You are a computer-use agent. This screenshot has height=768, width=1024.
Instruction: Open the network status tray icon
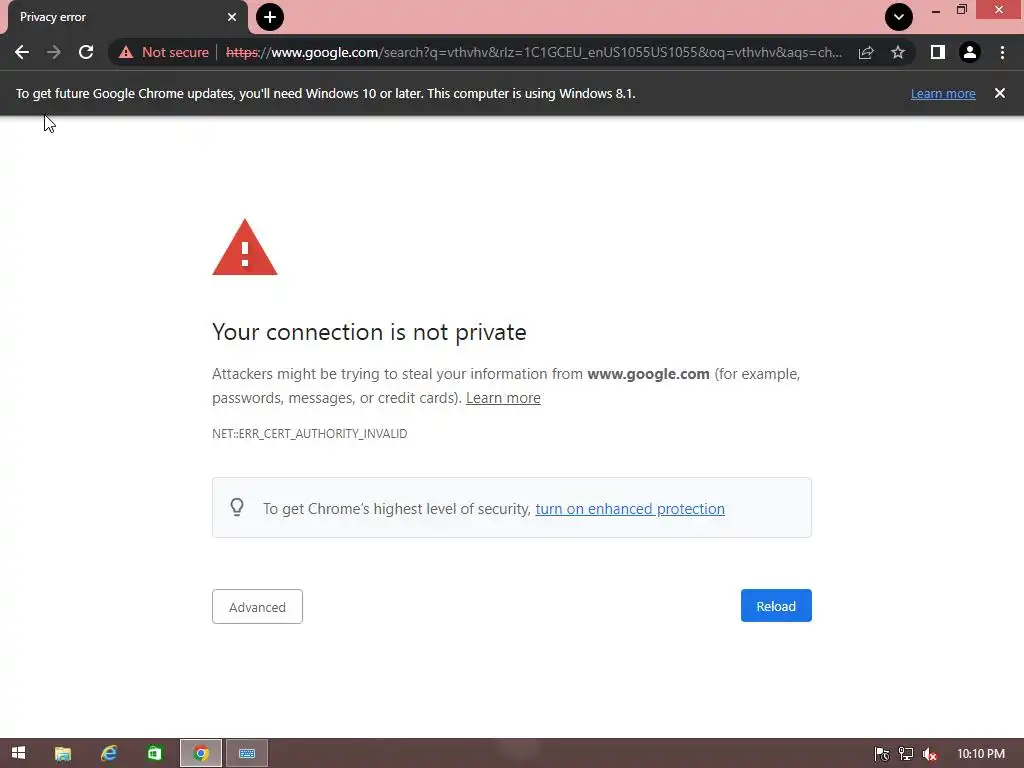[x=906, y=754]
